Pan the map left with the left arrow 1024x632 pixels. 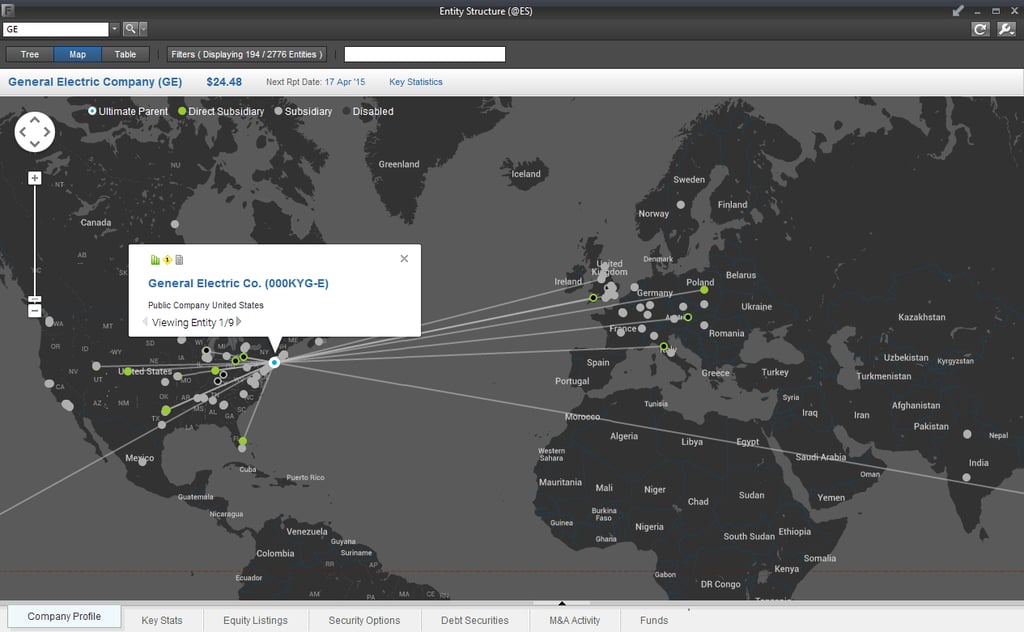(23, 132)
